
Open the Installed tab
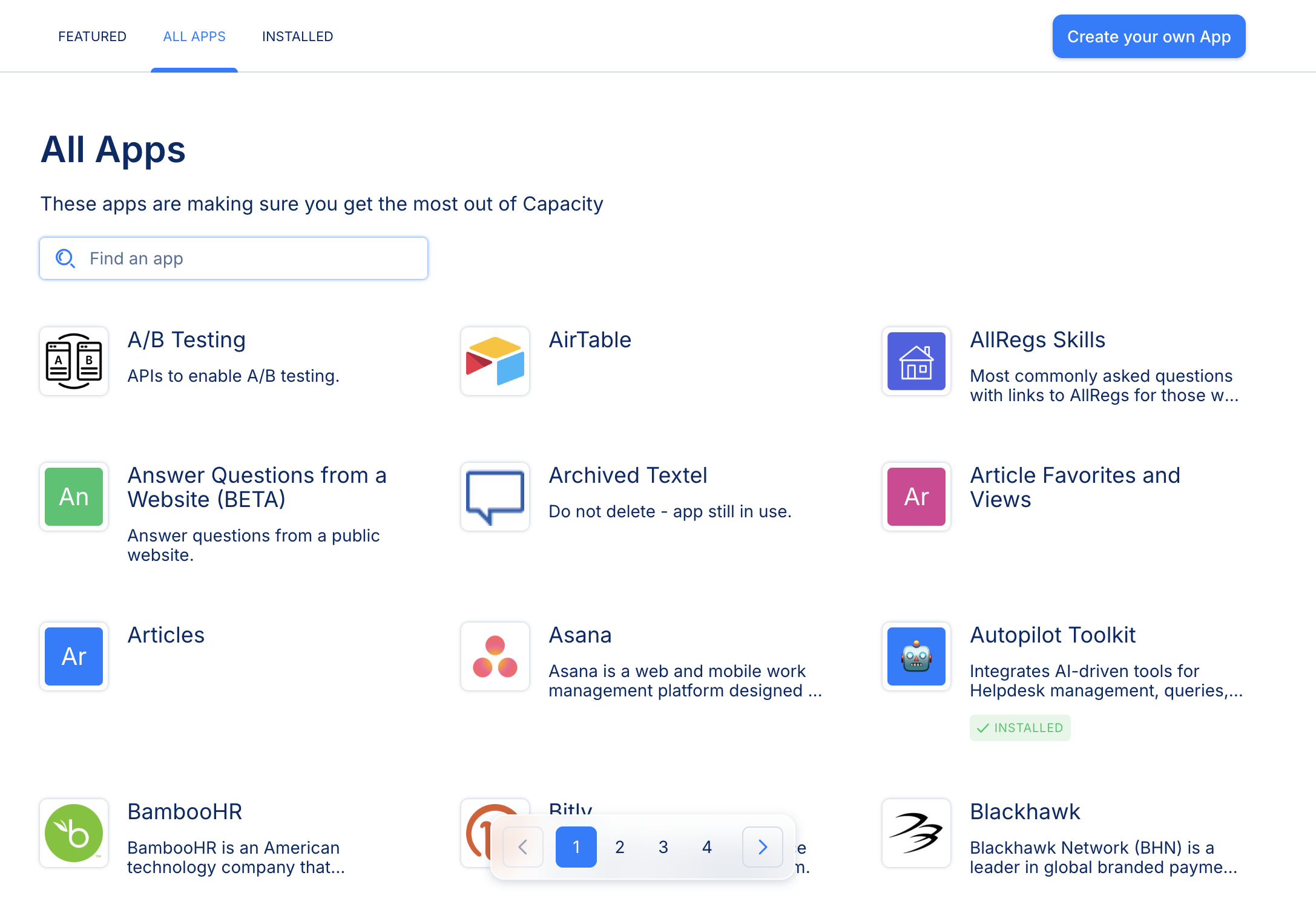(x=297, y=36)
